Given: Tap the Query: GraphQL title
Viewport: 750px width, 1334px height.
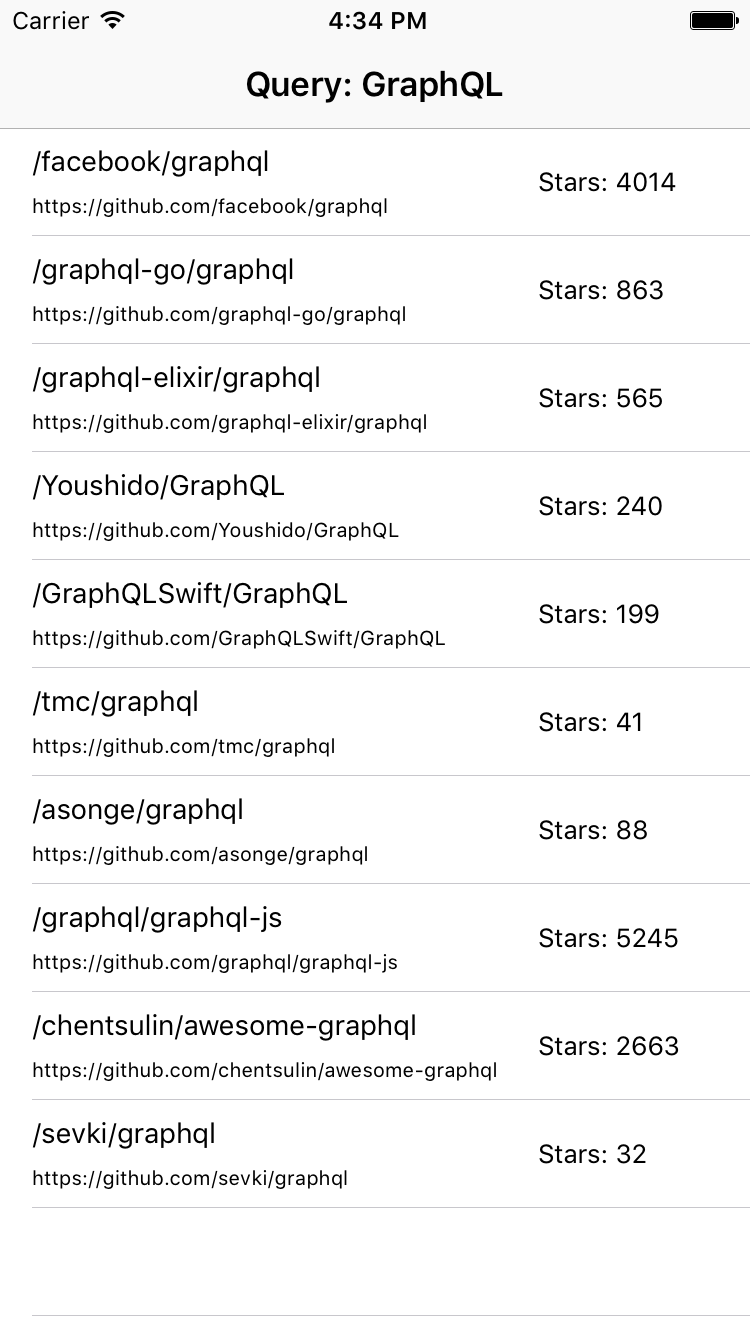Looking at the screenshot, I should (374, 86).
